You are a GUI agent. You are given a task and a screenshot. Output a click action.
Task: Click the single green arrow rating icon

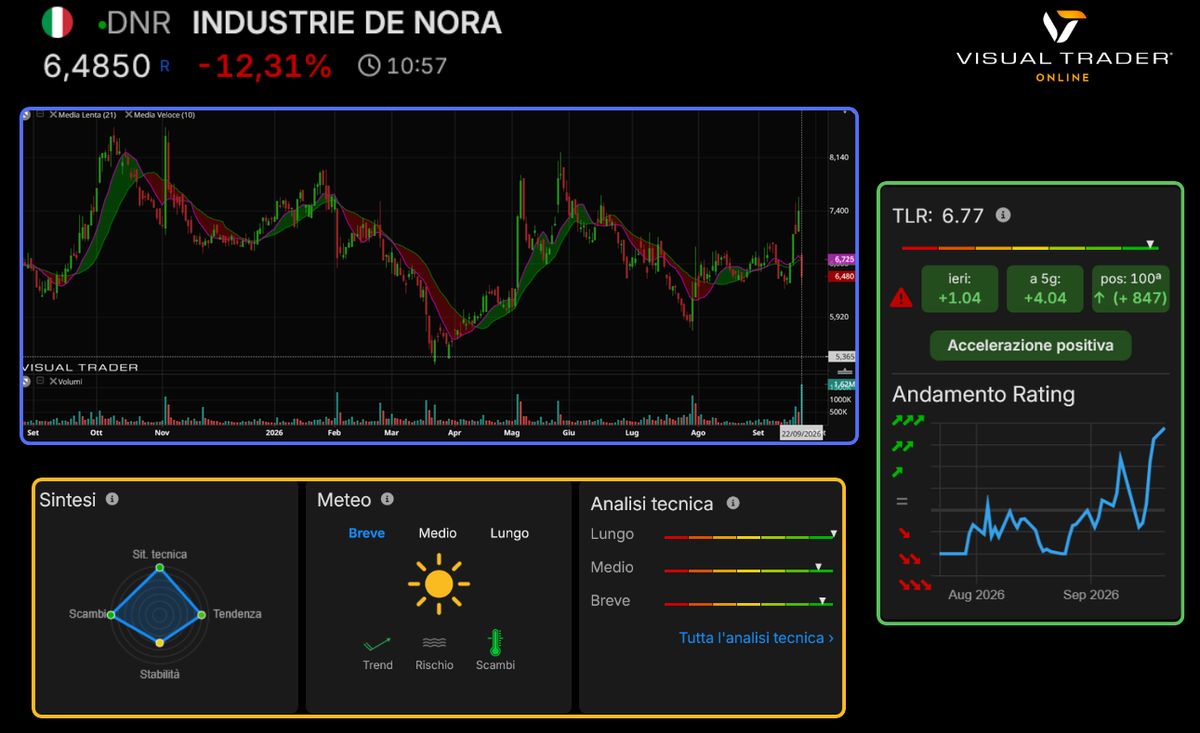point(899,471)
